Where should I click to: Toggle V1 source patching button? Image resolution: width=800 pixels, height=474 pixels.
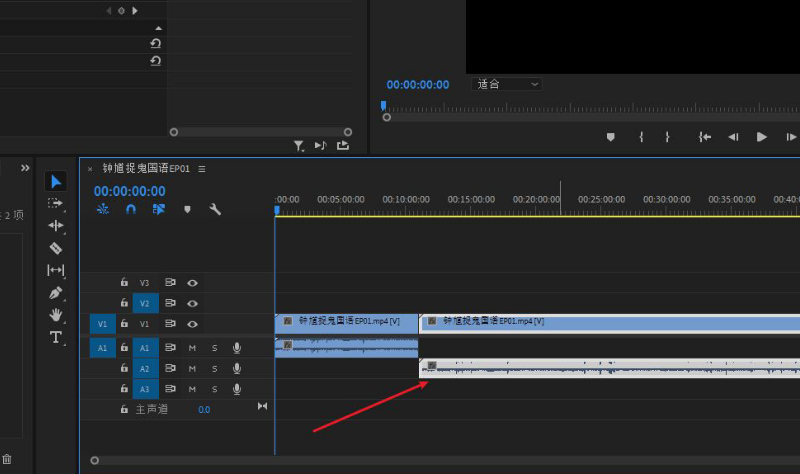(x=103, y=324)
